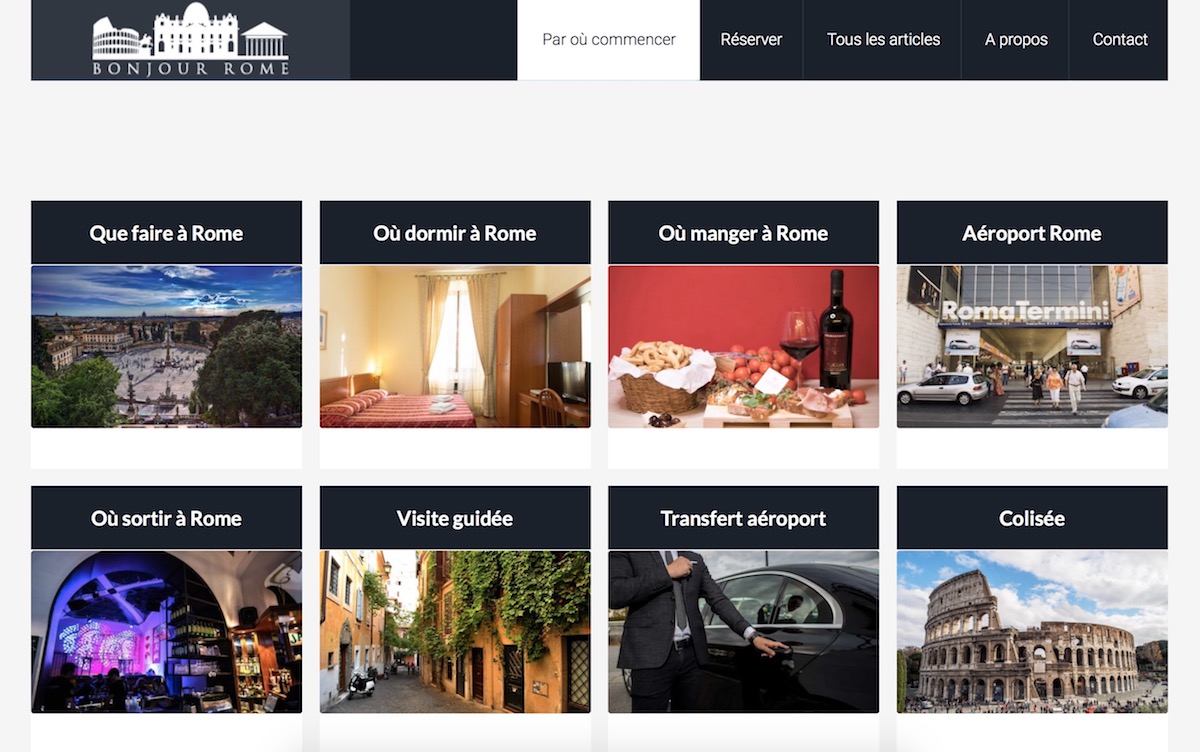1200x752 pixels.
Task: Open the Où sortir à Rome heading
Action: (x=166, y=518)
